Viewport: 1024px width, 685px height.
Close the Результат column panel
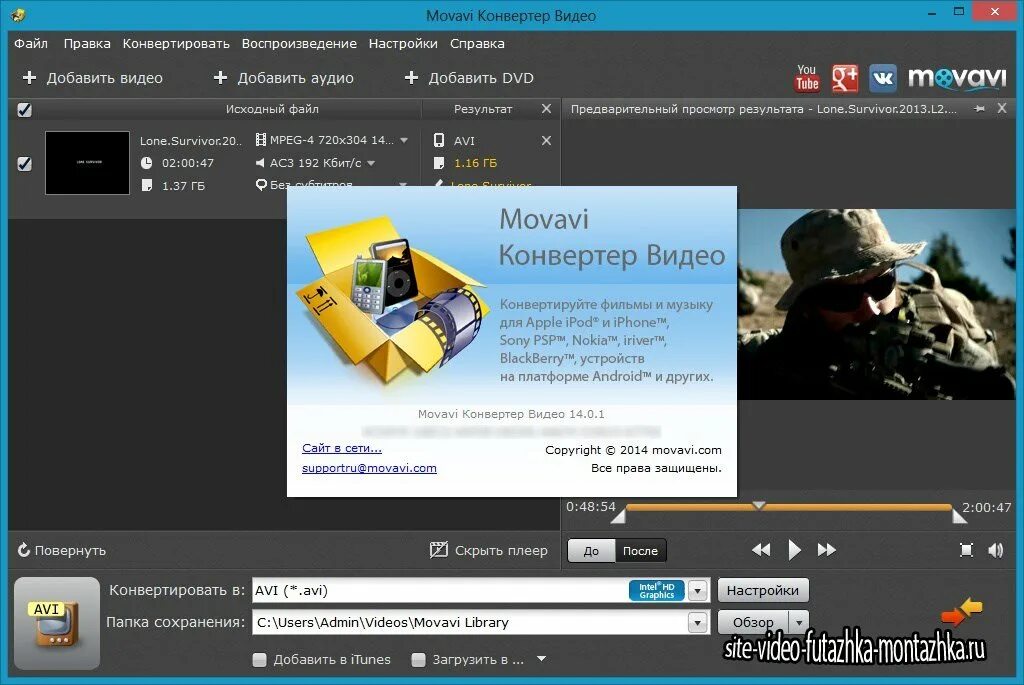pyautogui.click(x=547, y=108)
